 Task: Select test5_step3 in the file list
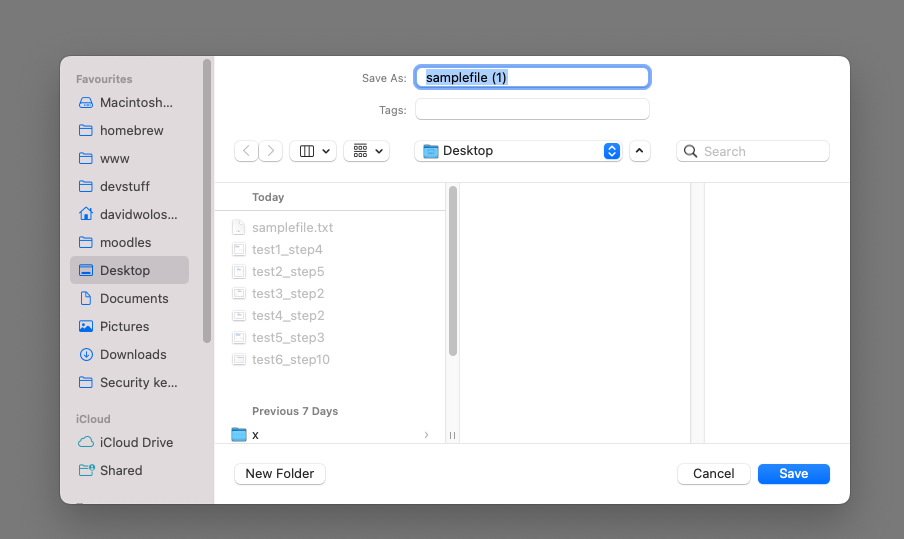pyautogui.click(x=330, y=337)
